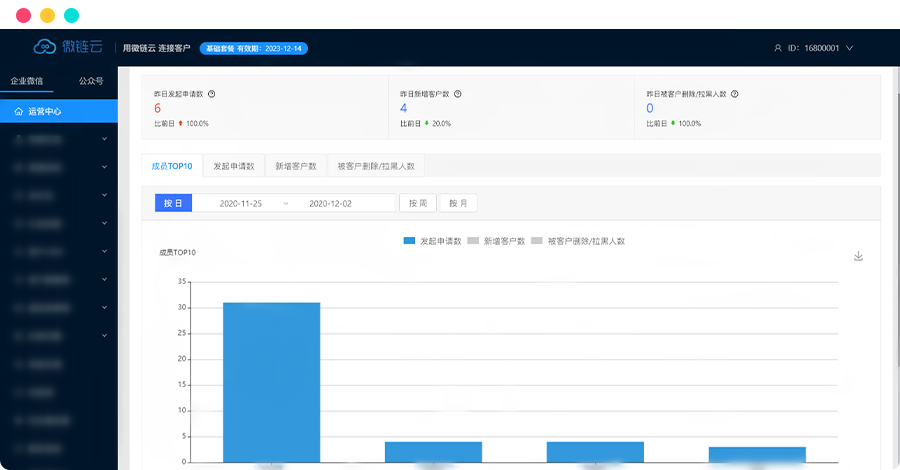Switch to the 公众号 tab
This screenshot has width=900, height=470.
(x=91, y=81)
